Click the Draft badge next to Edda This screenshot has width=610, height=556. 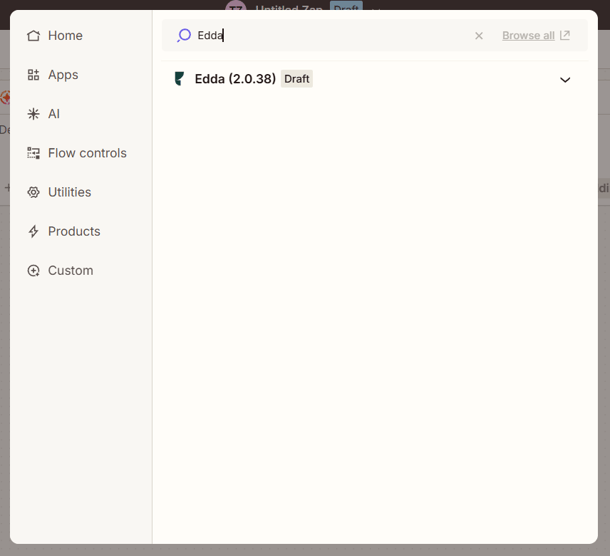point(297,79)
